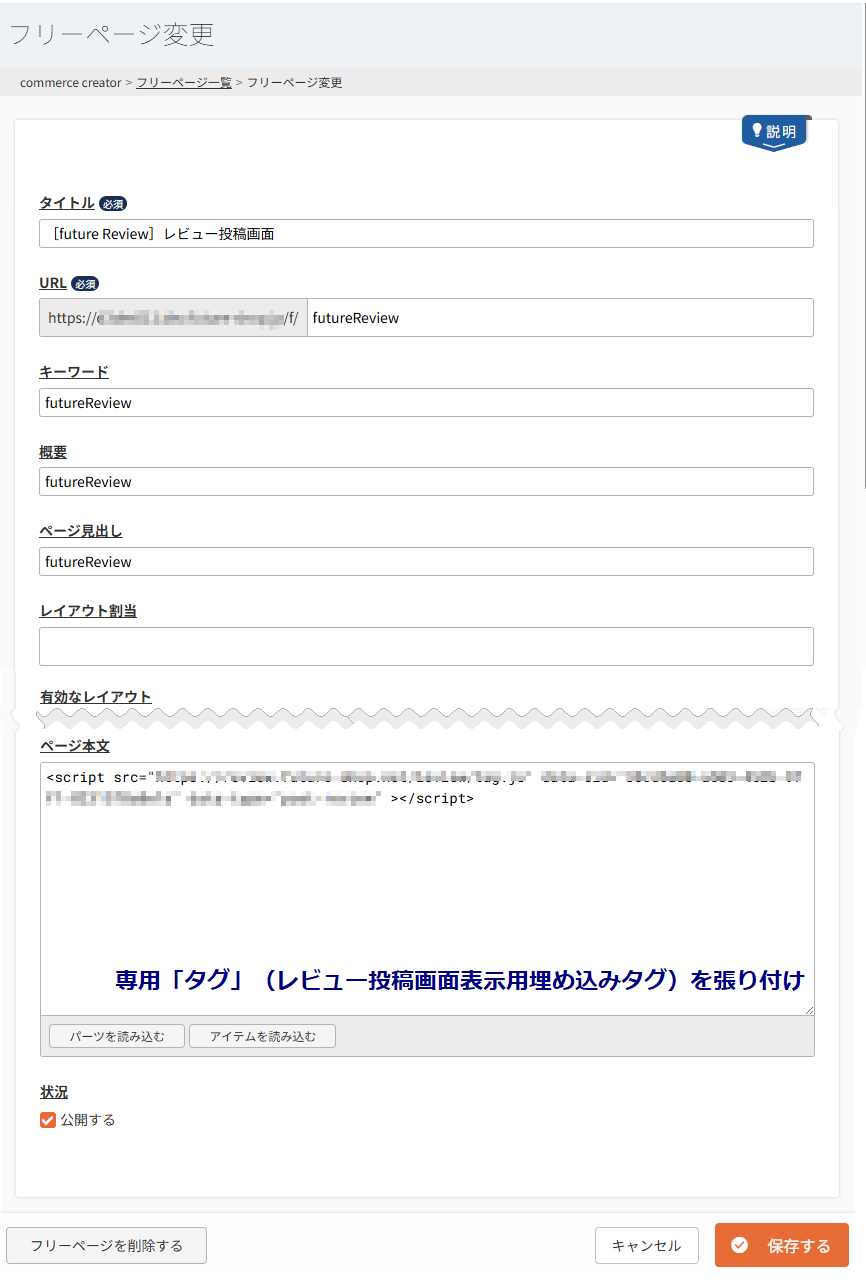Click the パーツを読み込む button
The width and height of the screenshot is (866, 1287).
(x=116, y=1036)
